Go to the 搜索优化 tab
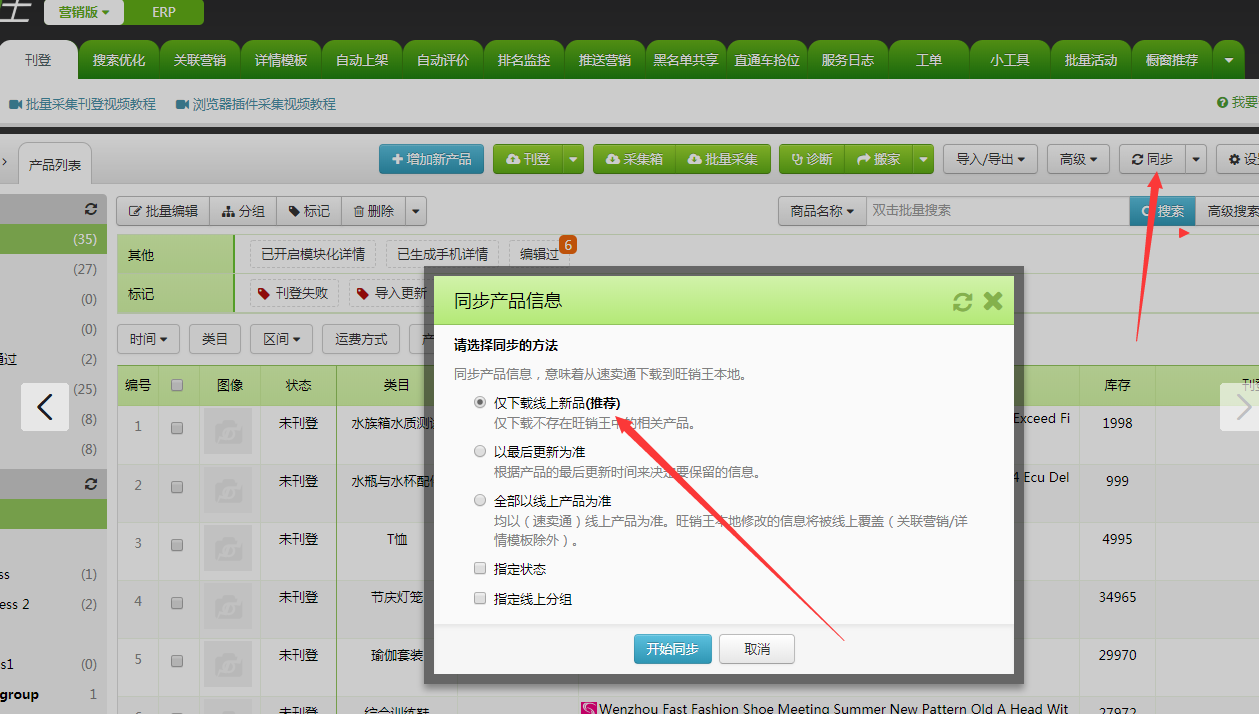 coord(119,60)
